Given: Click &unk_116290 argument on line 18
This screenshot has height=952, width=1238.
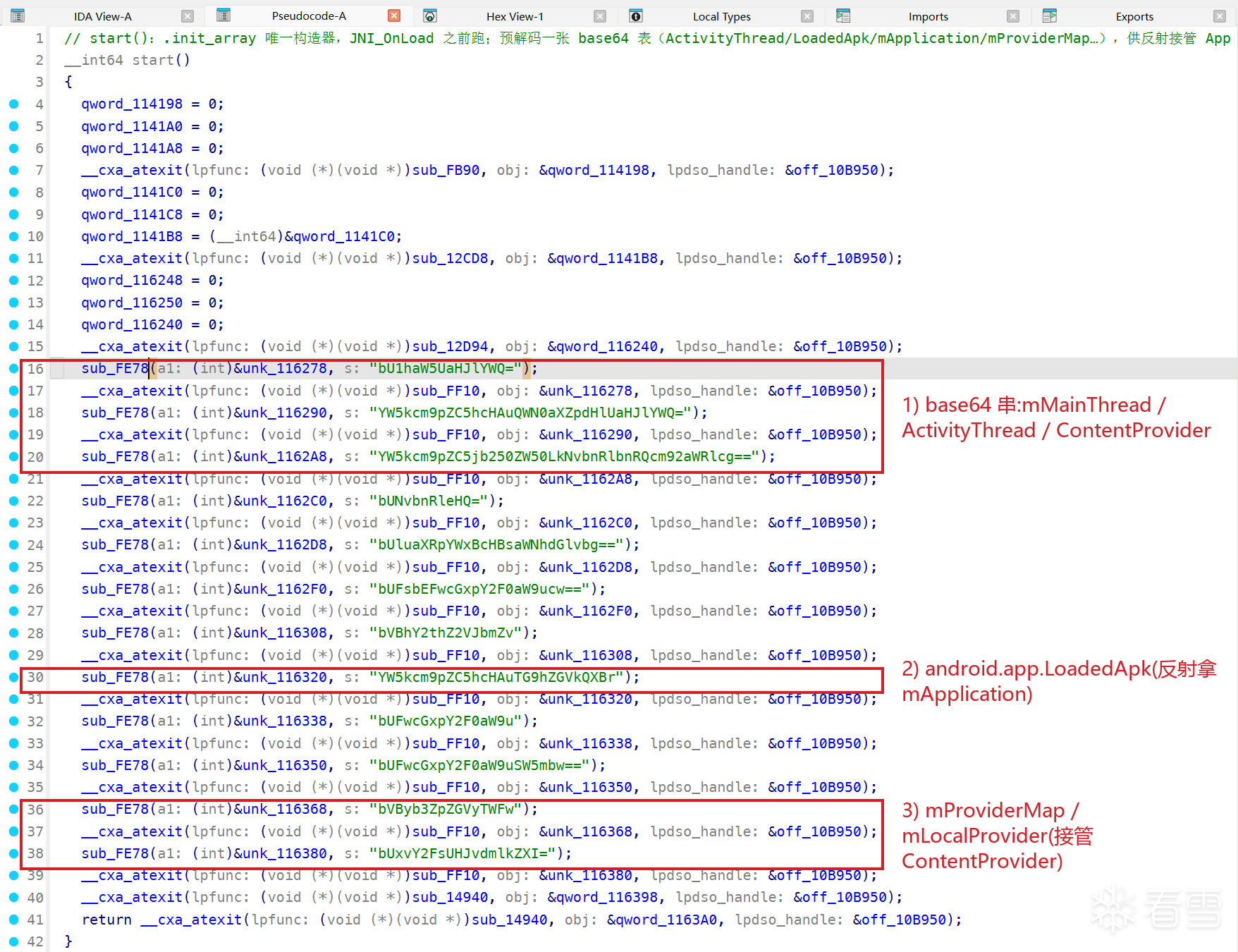Looking at the screenshot, I should (x=281, y=413).
